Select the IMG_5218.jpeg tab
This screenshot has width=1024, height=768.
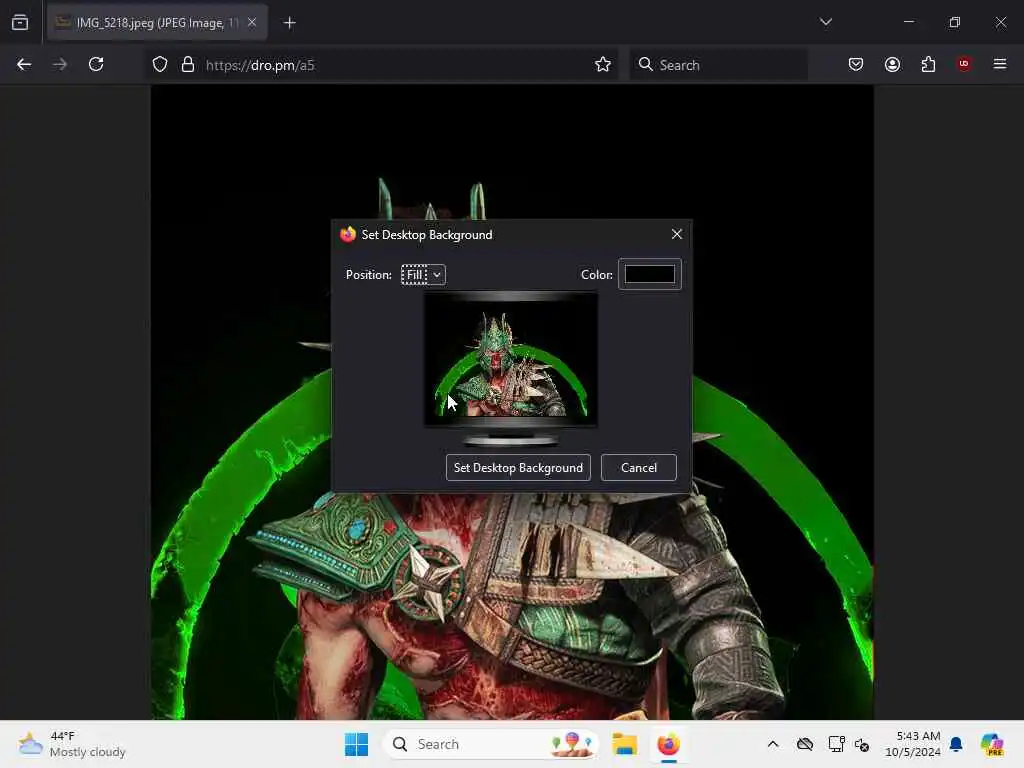tap(157, 23)
